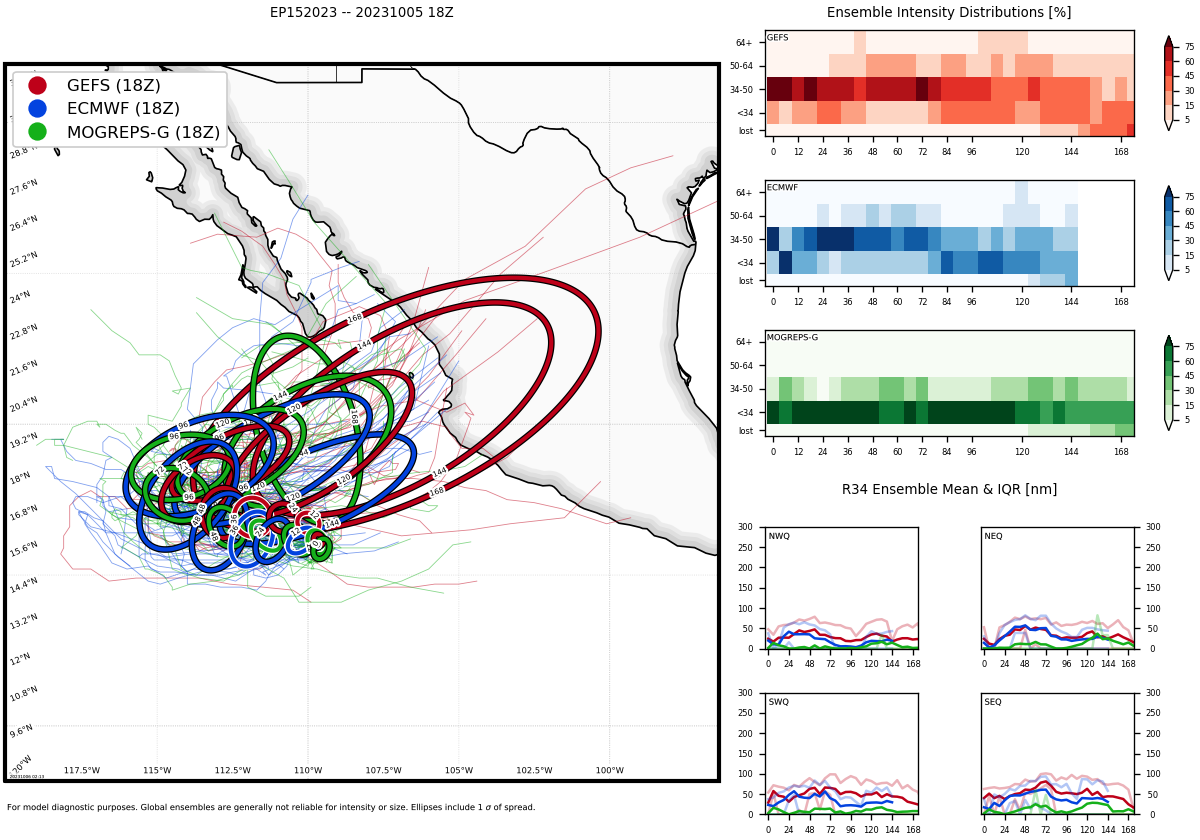Click the '<34' row label of the MOGREPS-G heatmap
The image size is (1200, 840).
tap(745, 413)
